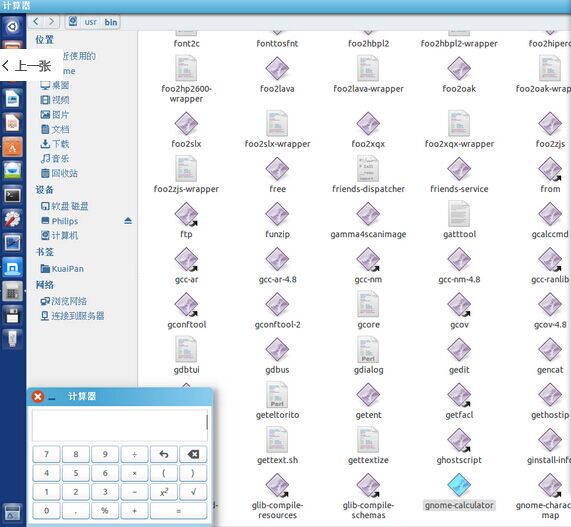Eject the Philips device

coord(128,221)
